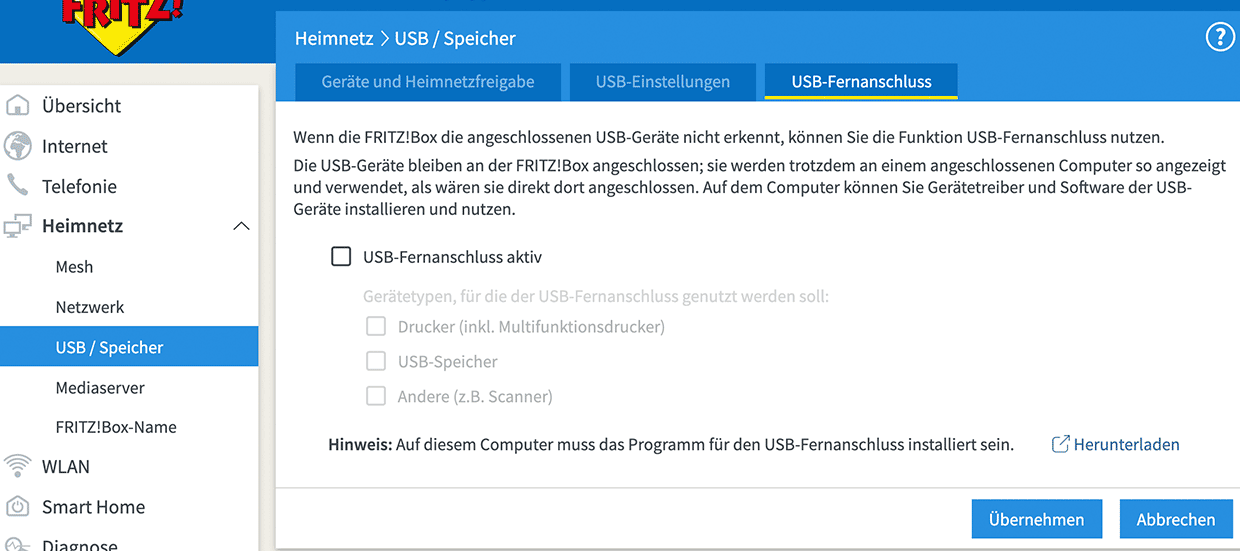Switch to Geräte und Heimnetzfreigabe tab

click(x=427, y=82)
